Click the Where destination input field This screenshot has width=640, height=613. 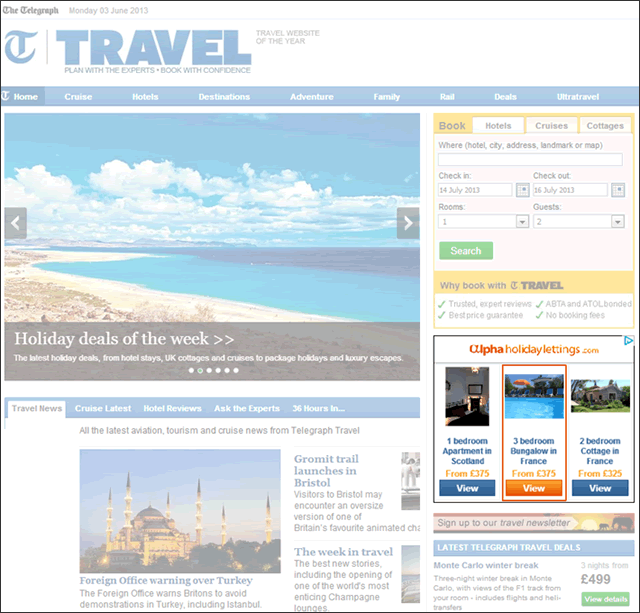point(530,160)
